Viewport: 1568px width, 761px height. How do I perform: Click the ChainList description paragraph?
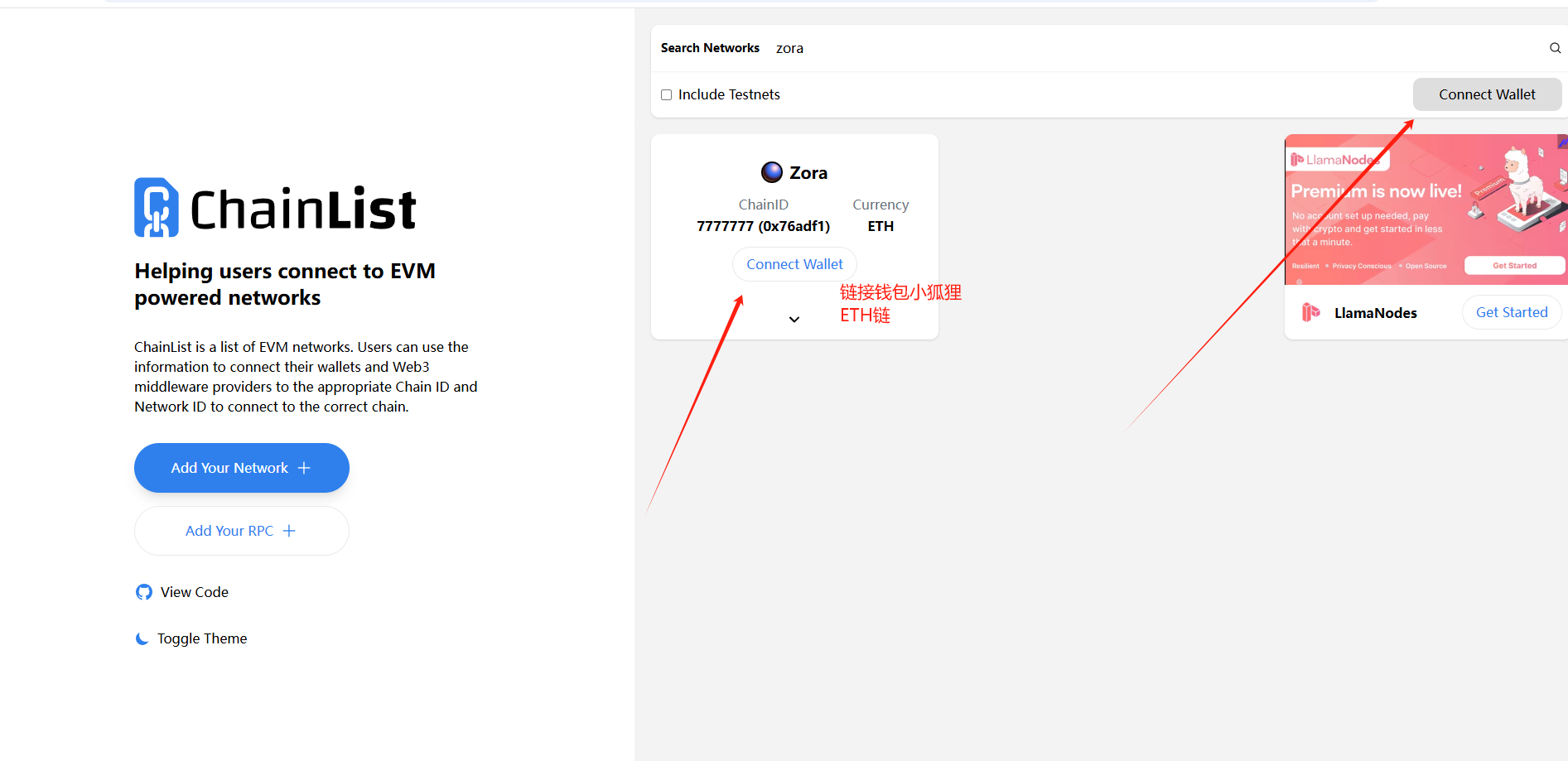coord(306,377)
